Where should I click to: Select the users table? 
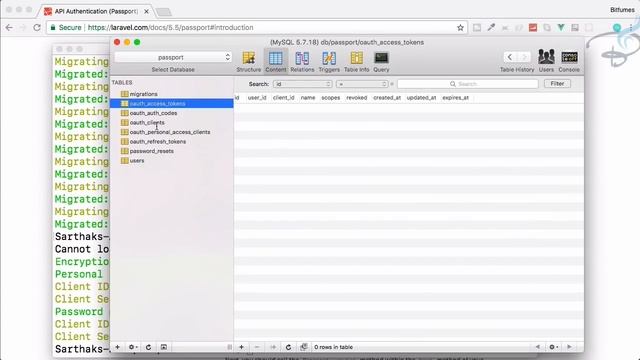[x=172, y=161]
